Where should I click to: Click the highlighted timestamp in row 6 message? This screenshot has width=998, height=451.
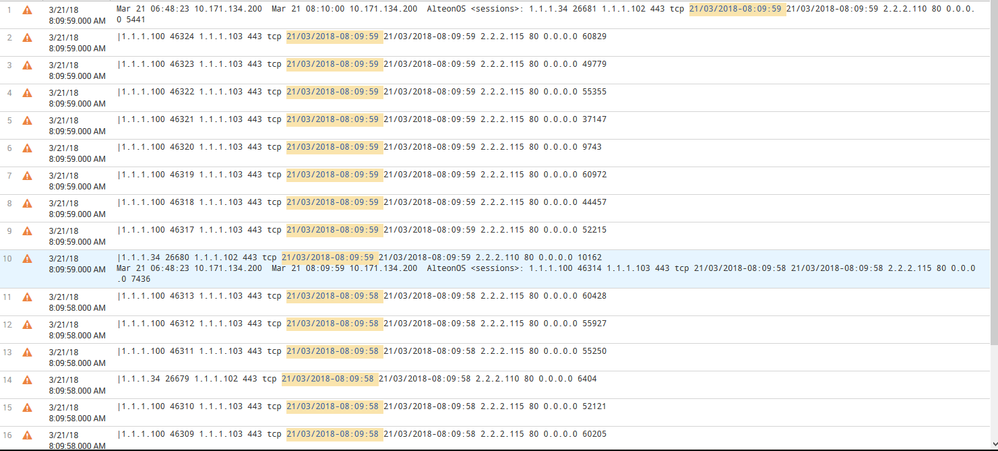click(333, 147)
